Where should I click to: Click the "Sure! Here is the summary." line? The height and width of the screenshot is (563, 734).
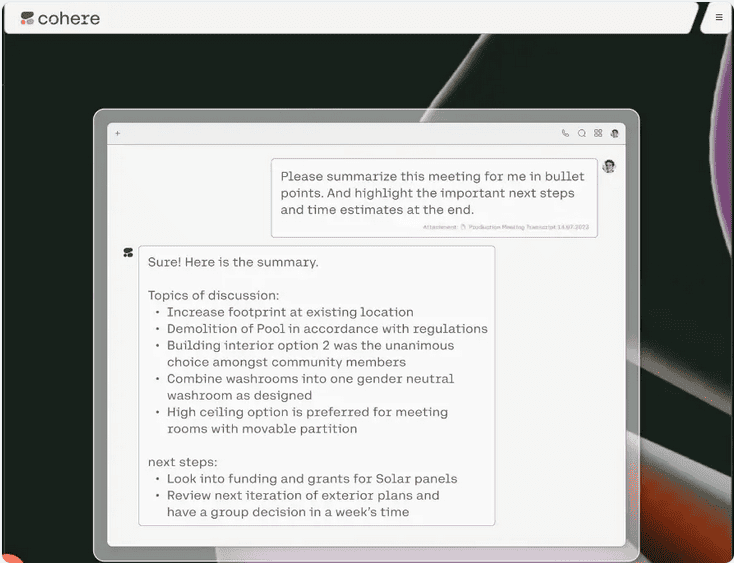pos(233,262)
